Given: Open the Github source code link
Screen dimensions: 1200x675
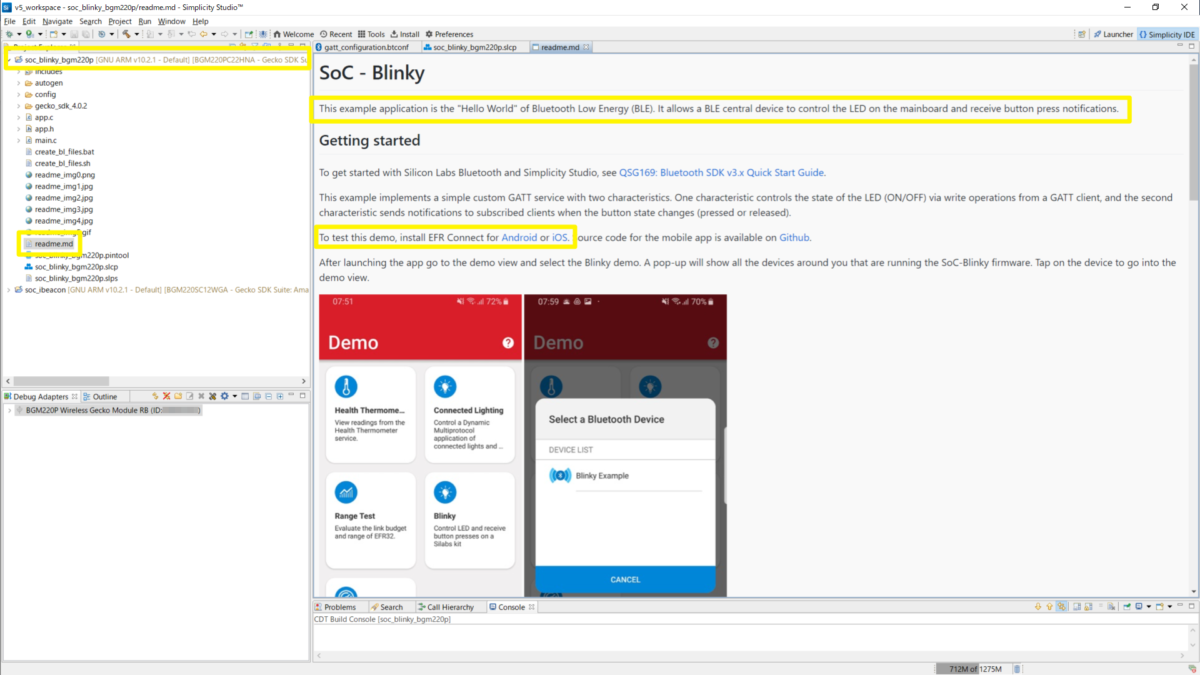Looking at the screenshot, I should coord(795,238).
